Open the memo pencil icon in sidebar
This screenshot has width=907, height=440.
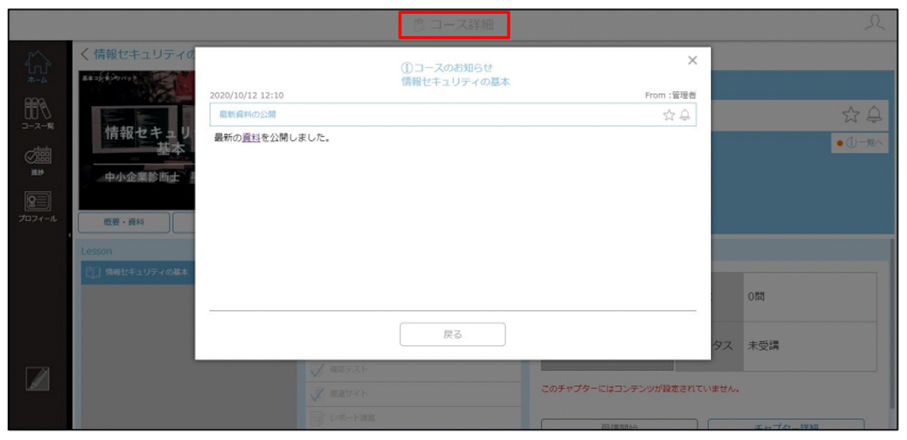(38, 379)
